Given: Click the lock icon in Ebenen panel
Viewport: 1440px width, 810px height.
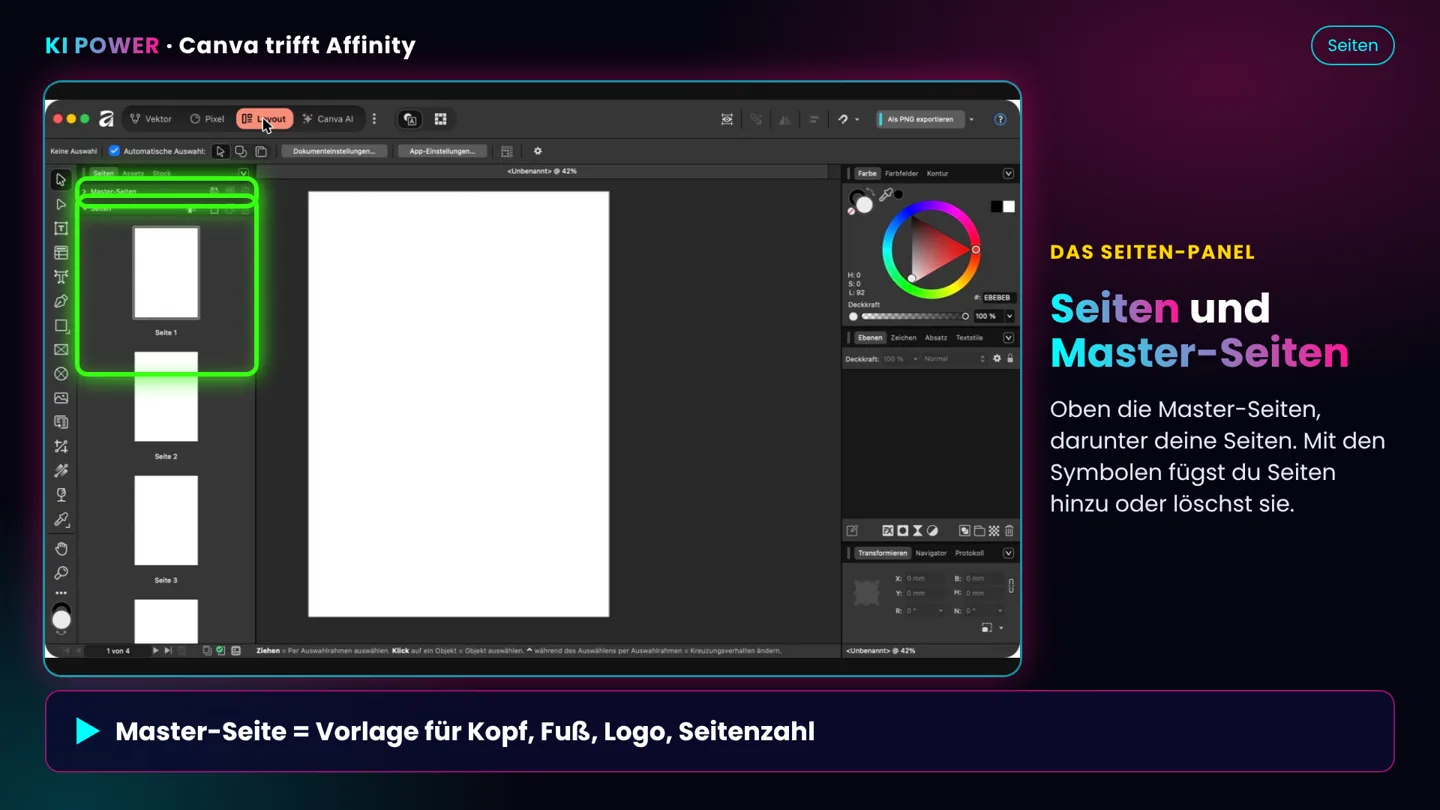Looking at the screenshot, I should tap(1010, 358).
